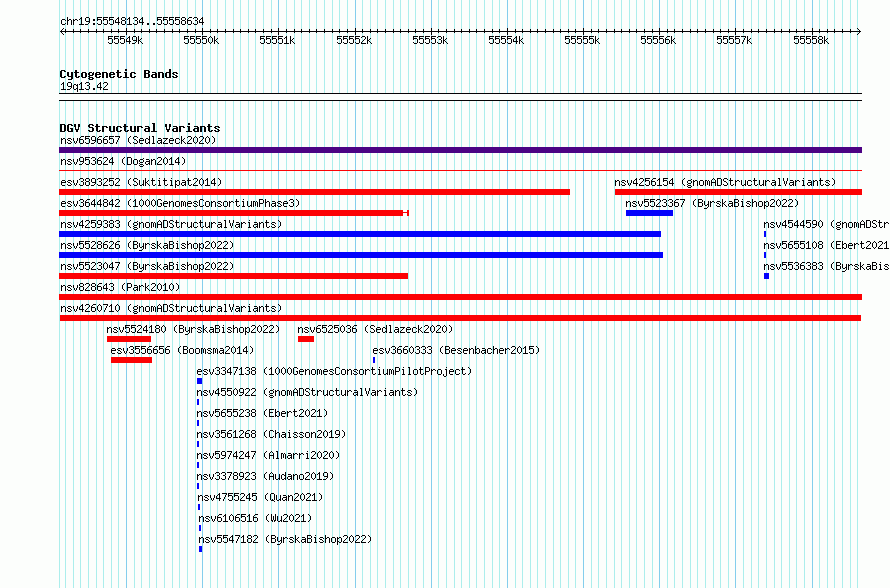The width and height of the screenshot is (890, 588).
Task: Open nsv3561268 (Chaisson2019) label
Action: tap(271, 434)
